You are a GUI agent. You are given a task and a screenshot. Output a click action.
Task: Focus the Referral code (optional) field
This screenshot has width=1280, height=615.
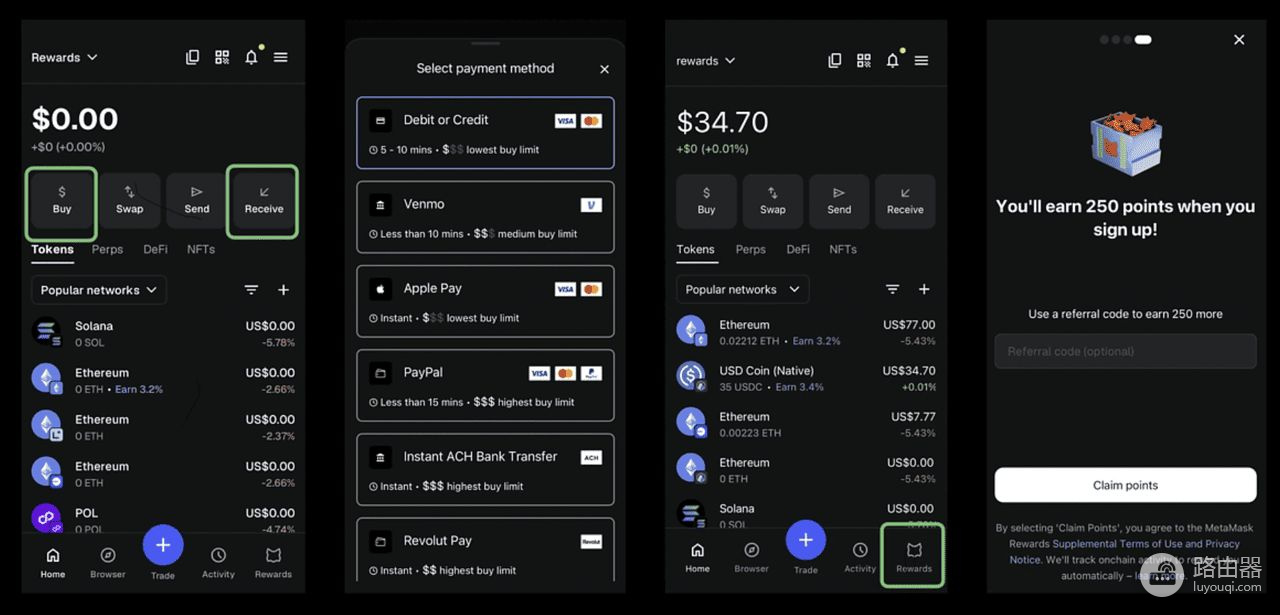[x=1125, y=351]
